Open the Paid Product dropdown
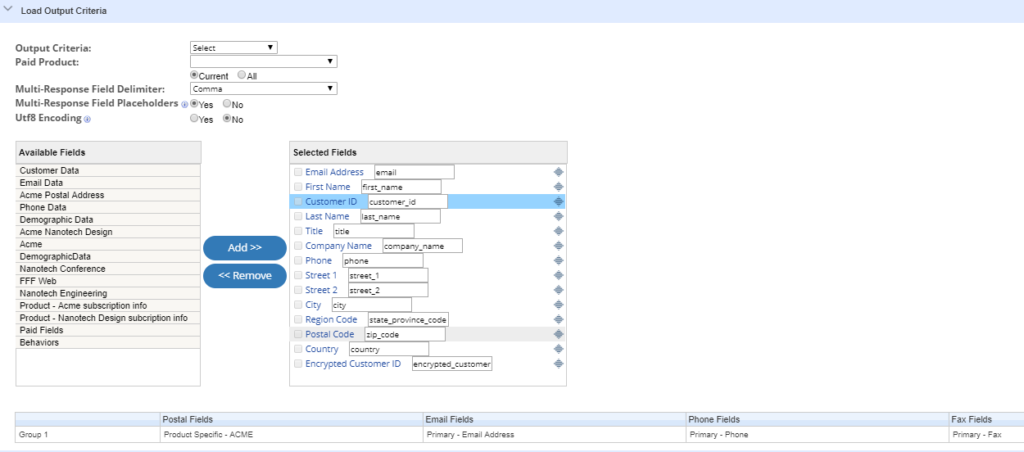Image resolution: width=1024 pixels, height=452 pixels. [x=263, y=61]
